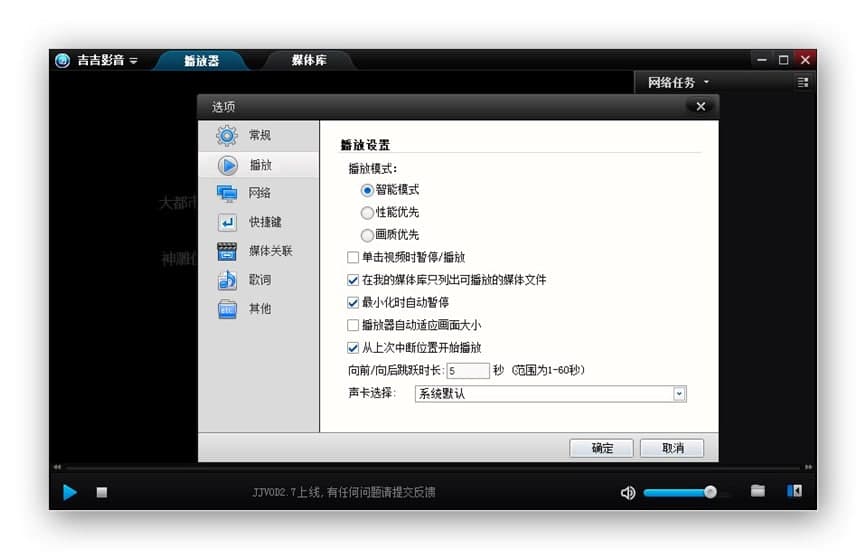Maximize the 吉吉影音 window
This screenshot has width=867, height=560.
[x=784, y=60]
